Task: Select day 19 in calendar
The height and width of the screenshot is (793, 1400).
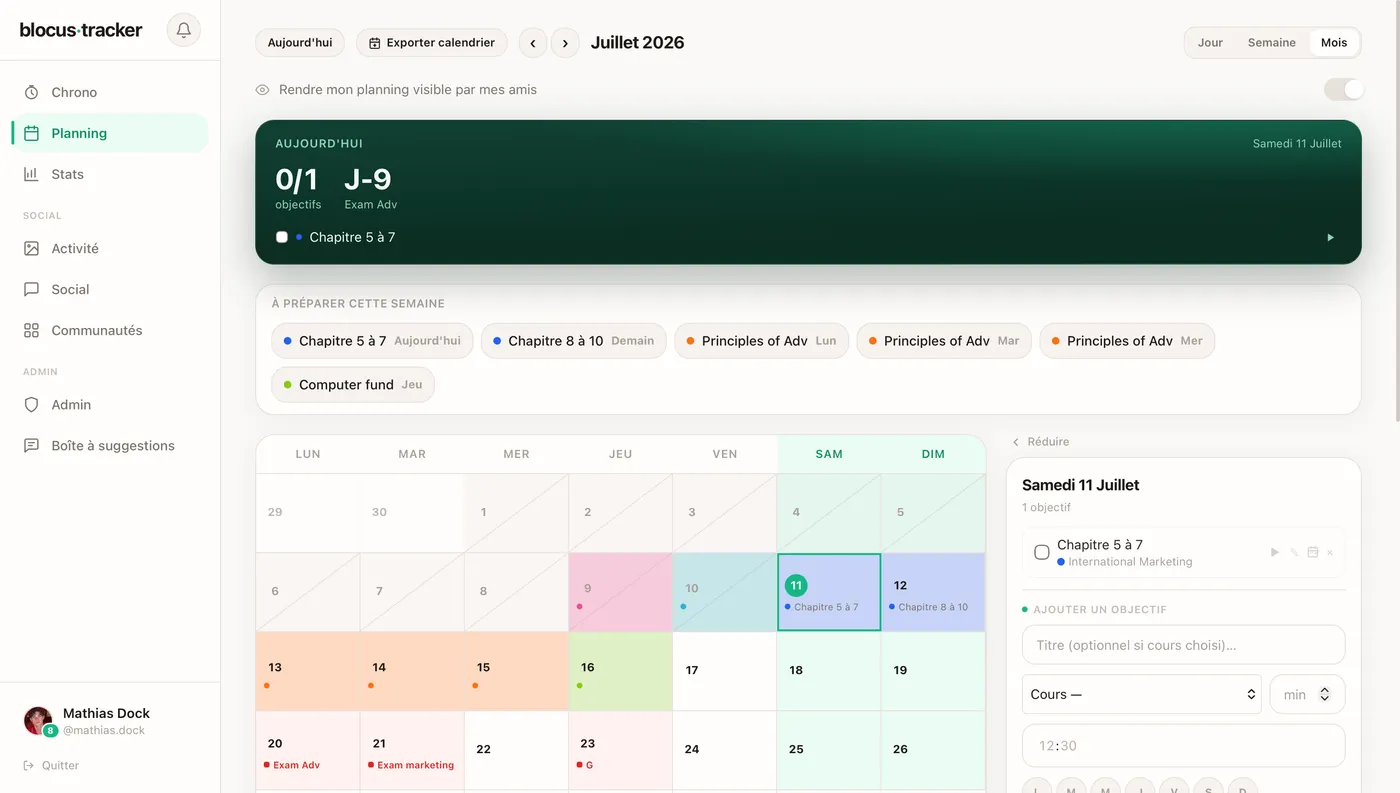Action: [933, 671]
